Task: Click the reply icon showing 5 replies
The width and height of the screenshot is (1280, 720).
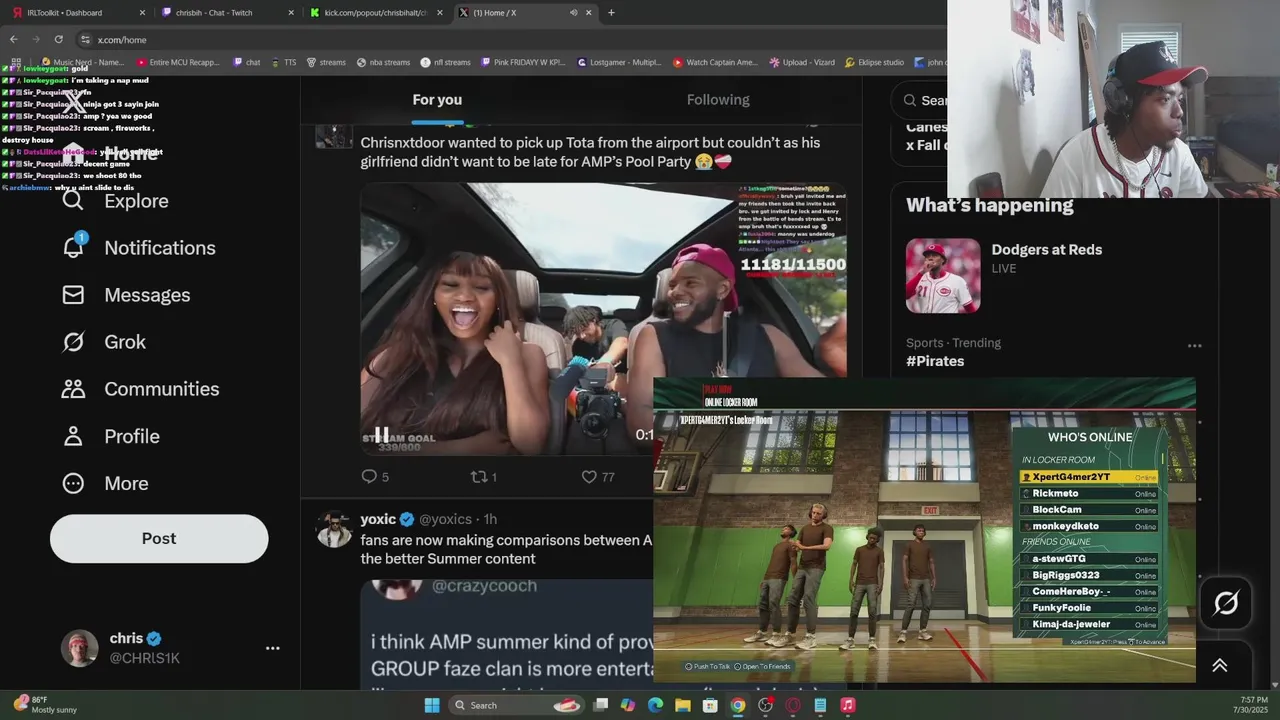Action: (x=368, y=477)
